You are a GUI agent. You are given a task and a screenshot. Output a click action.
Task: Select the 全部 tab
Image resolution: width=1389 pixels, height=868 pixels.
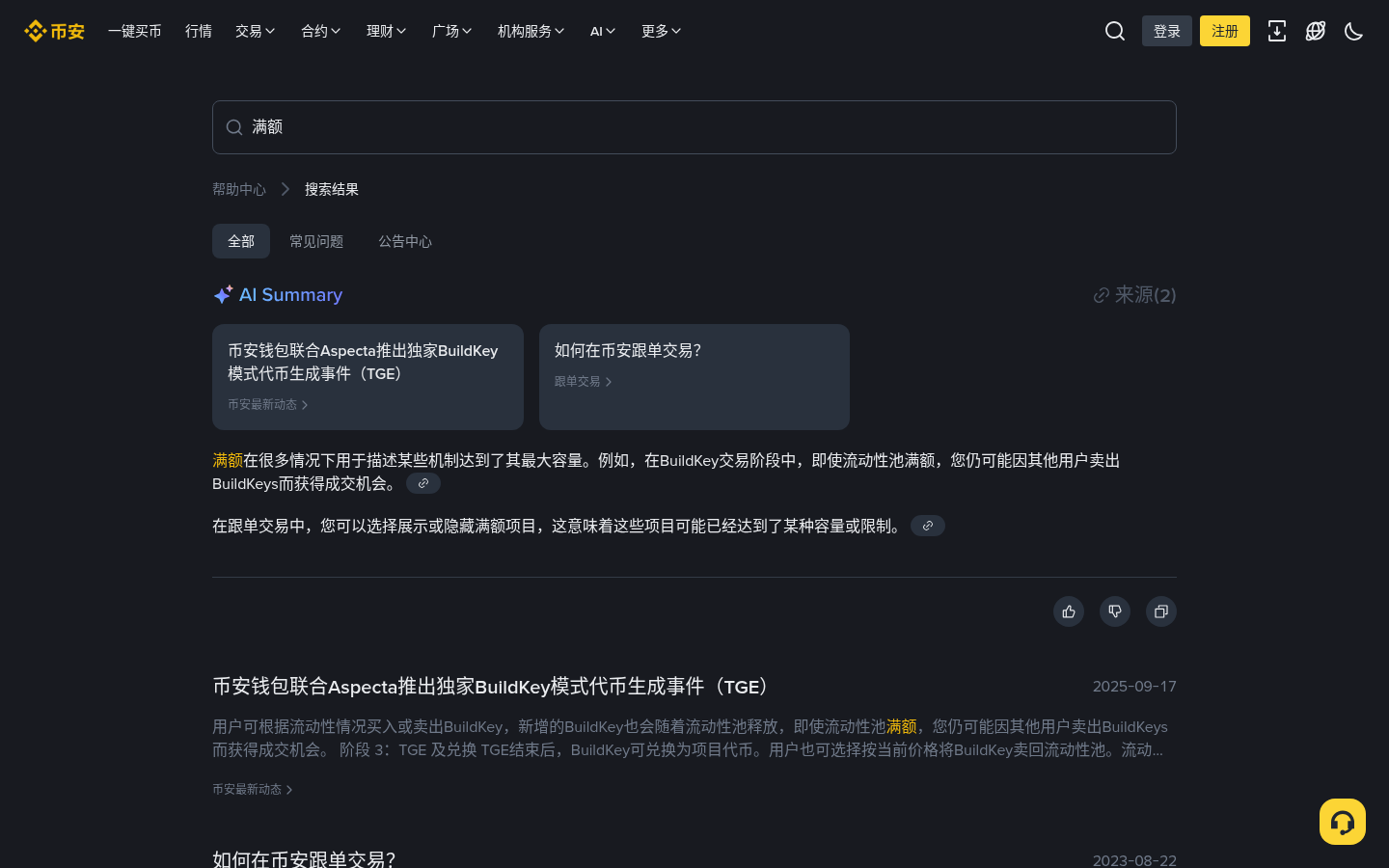point(241,241)
